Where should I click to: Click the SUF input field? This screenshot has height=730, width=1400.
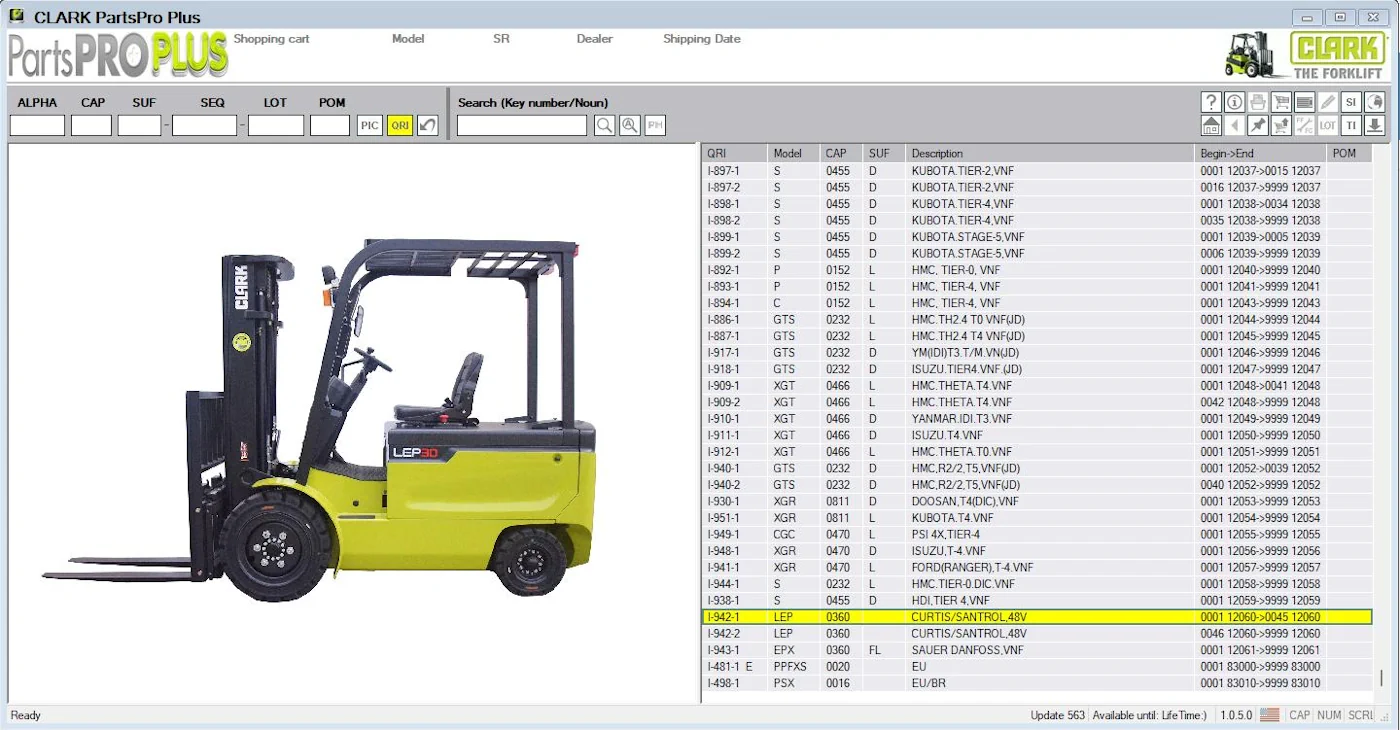coord(139,125)
